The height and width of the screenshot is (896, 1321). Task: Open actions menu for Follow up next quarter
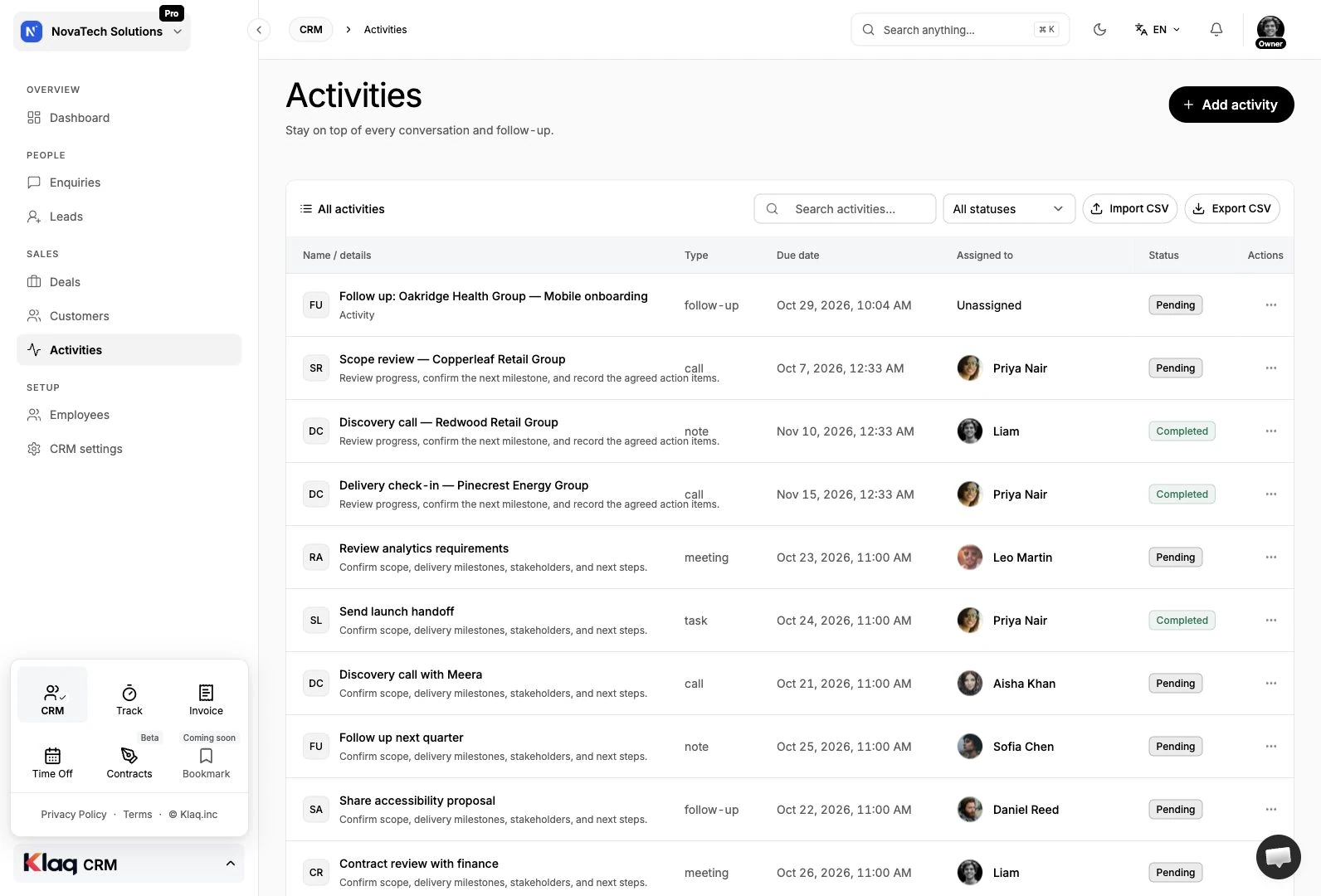coord(1270,747)
